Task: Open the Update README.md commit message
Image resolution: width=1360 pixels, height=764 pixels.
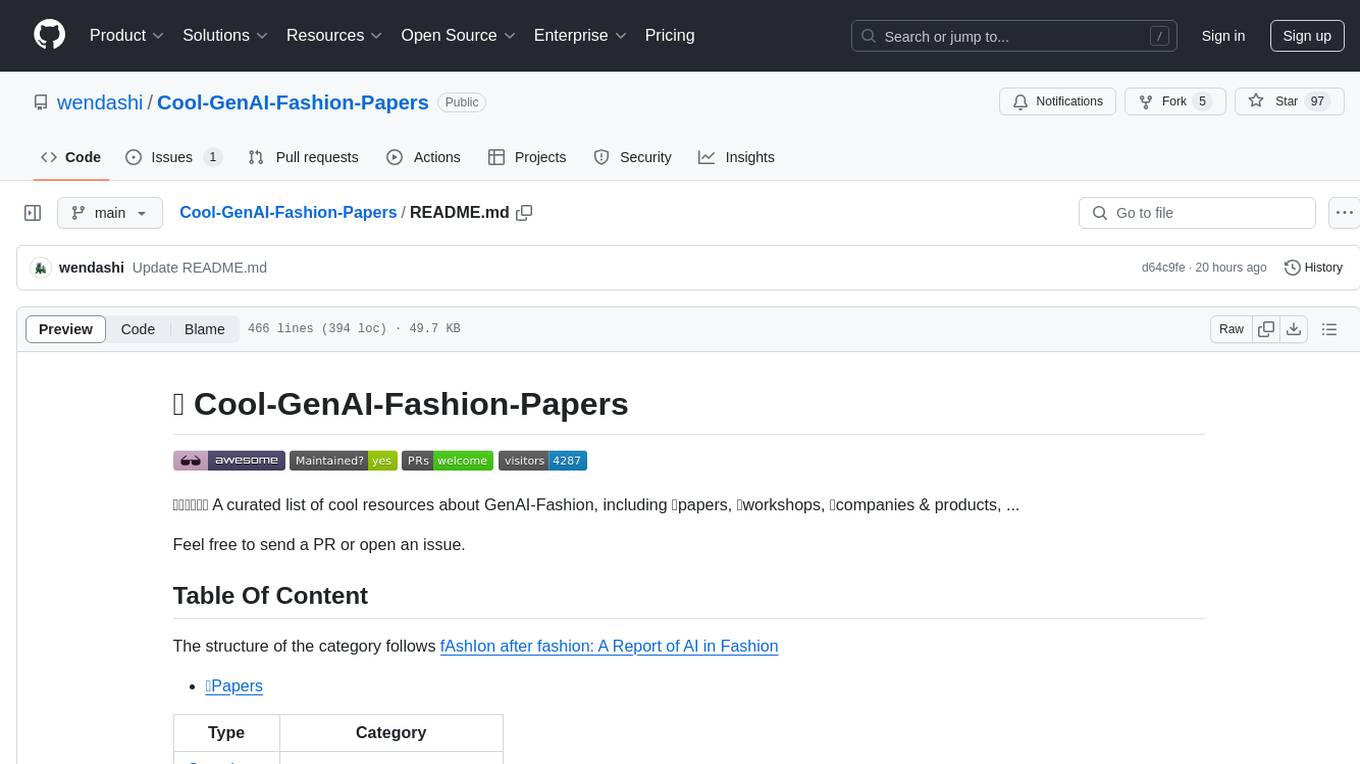Action: (x=199, y=268)
